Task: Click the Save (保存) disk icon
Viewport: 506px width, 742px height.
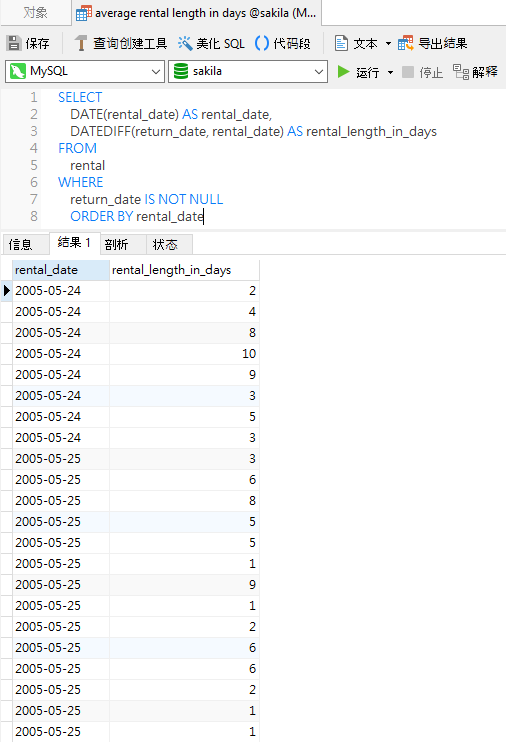Action: [14, 43]
